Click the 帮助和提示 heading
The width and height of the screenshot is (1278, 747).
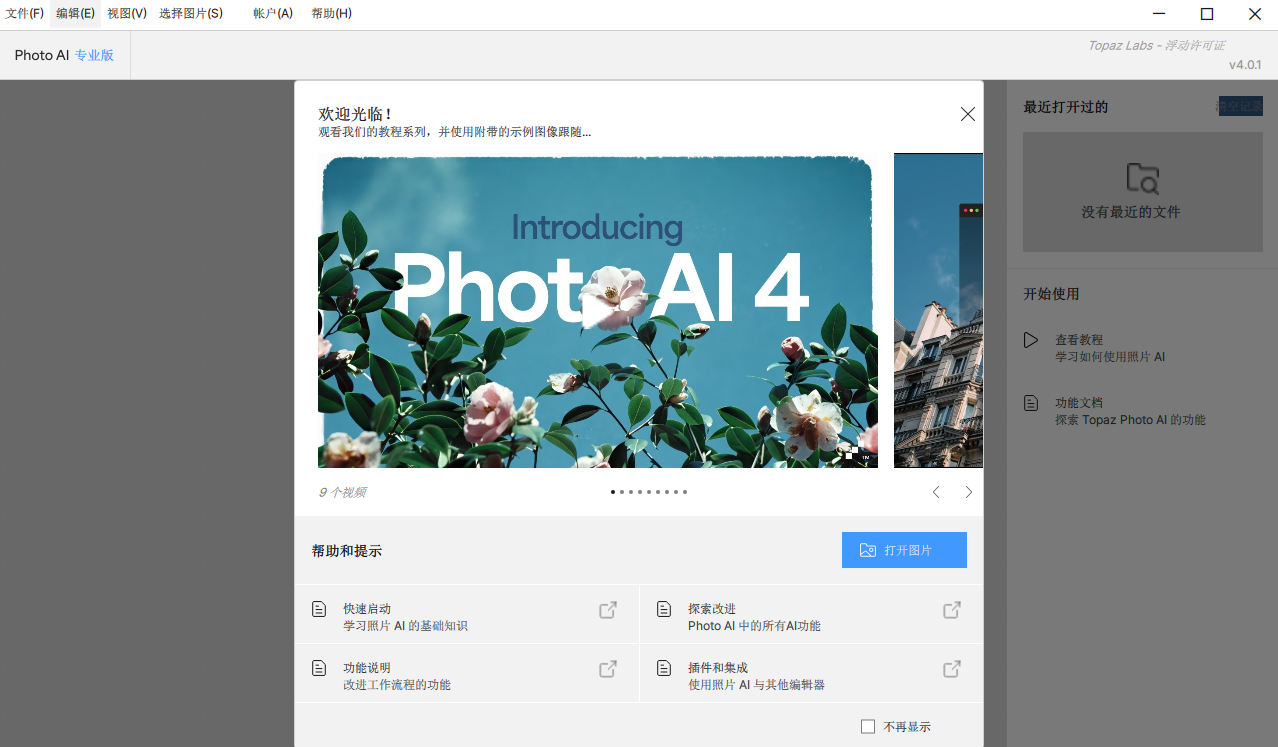click(x=347, y=551)
